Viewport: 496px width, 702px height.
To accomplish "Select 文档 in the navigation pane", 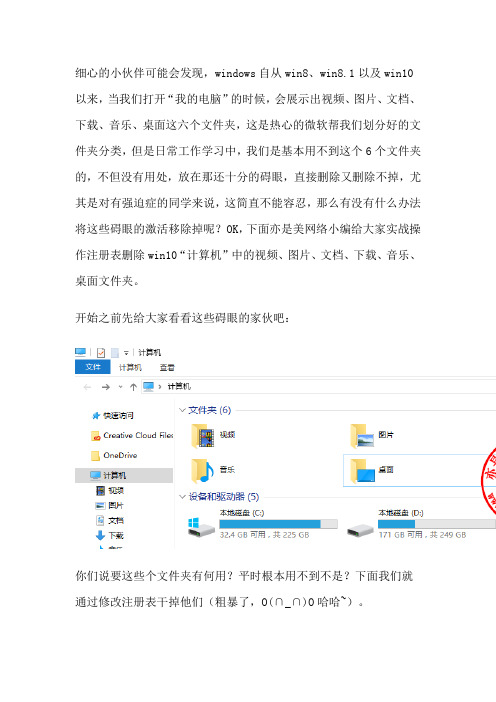I will pyautogui.click(x=110, y=521).
